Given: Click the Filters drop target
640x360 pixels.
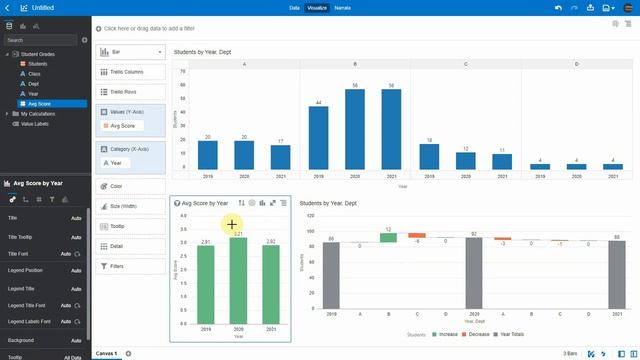Looking at the screenshot, I should (131, 266).
